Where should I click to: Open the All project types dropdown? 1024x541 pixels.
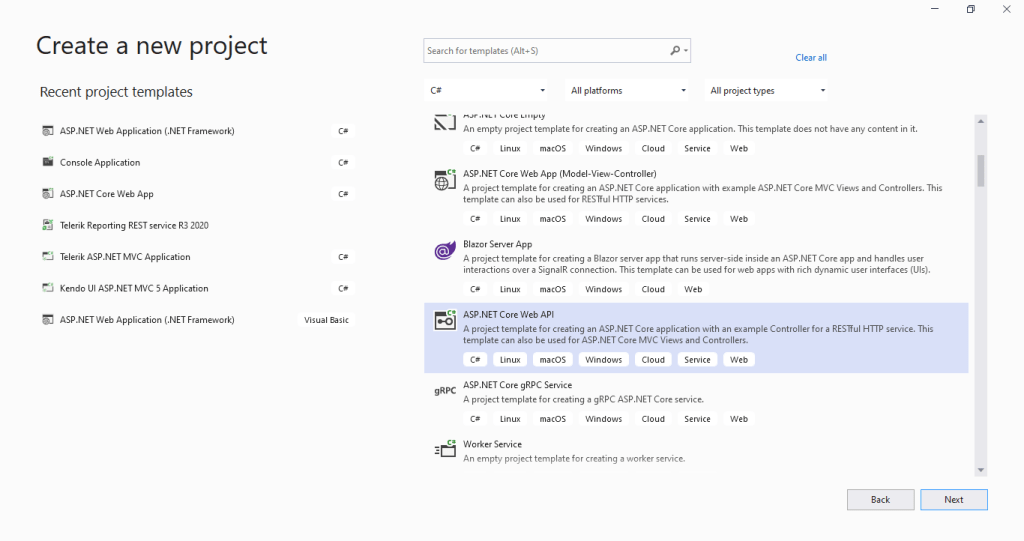(x=767, y=91)
